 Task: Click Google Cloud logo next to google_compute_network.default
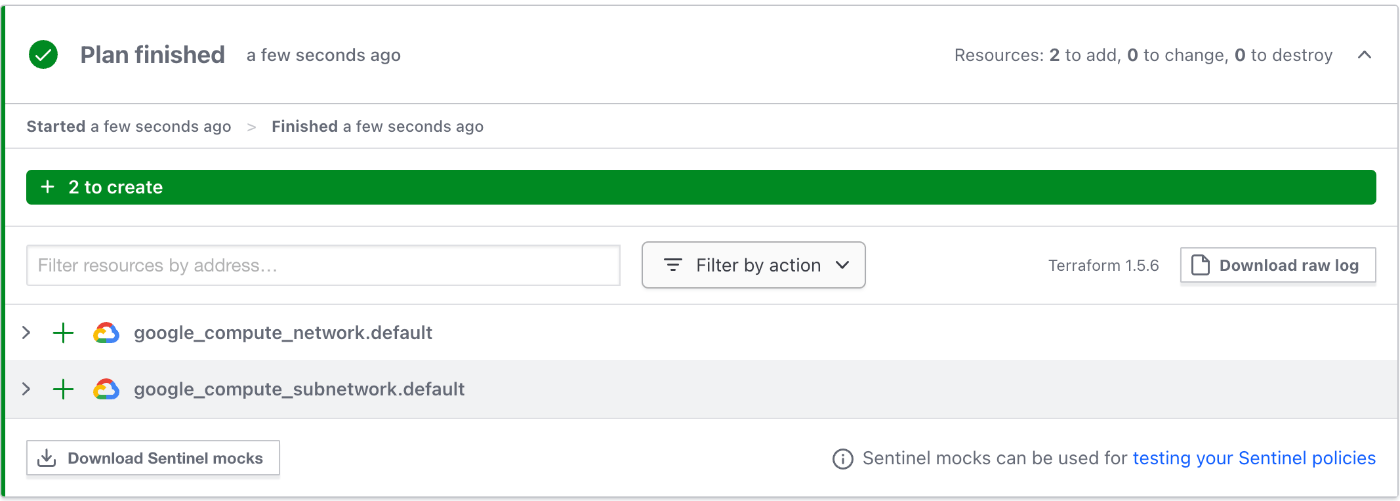pos(106,333)
